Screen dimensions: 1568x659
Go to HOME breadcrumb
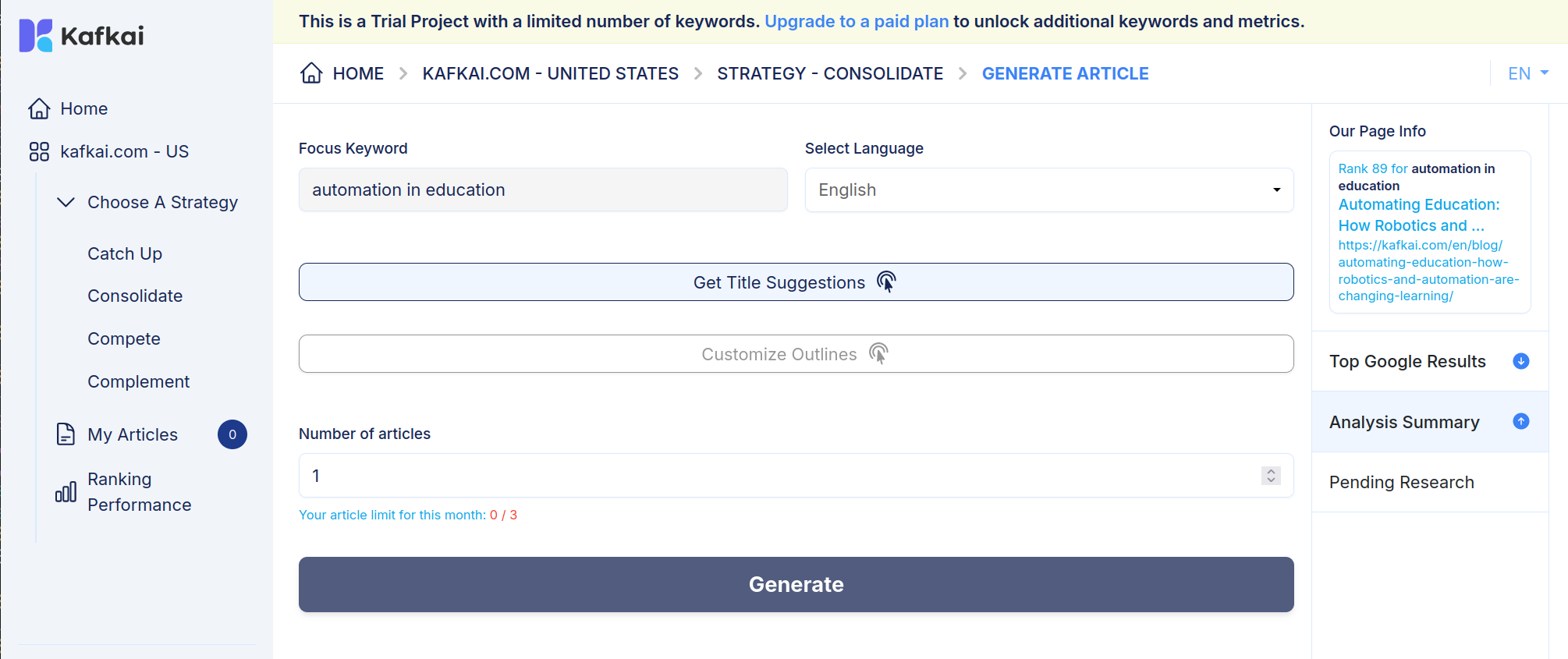coord(358,73)
